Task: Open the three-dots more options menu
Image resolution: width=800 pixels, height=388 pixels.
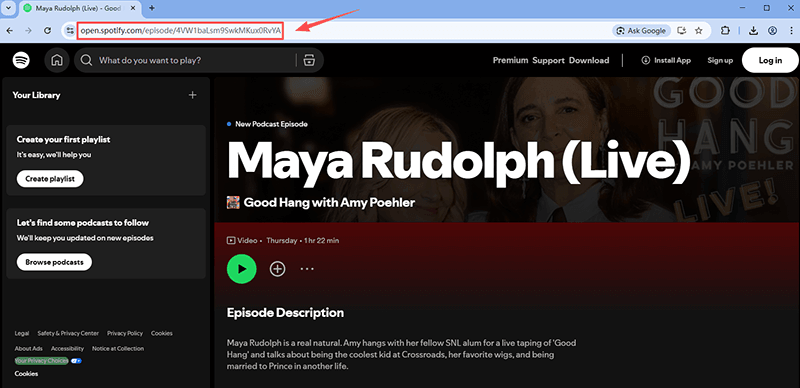Action: [x=307, y=269]
